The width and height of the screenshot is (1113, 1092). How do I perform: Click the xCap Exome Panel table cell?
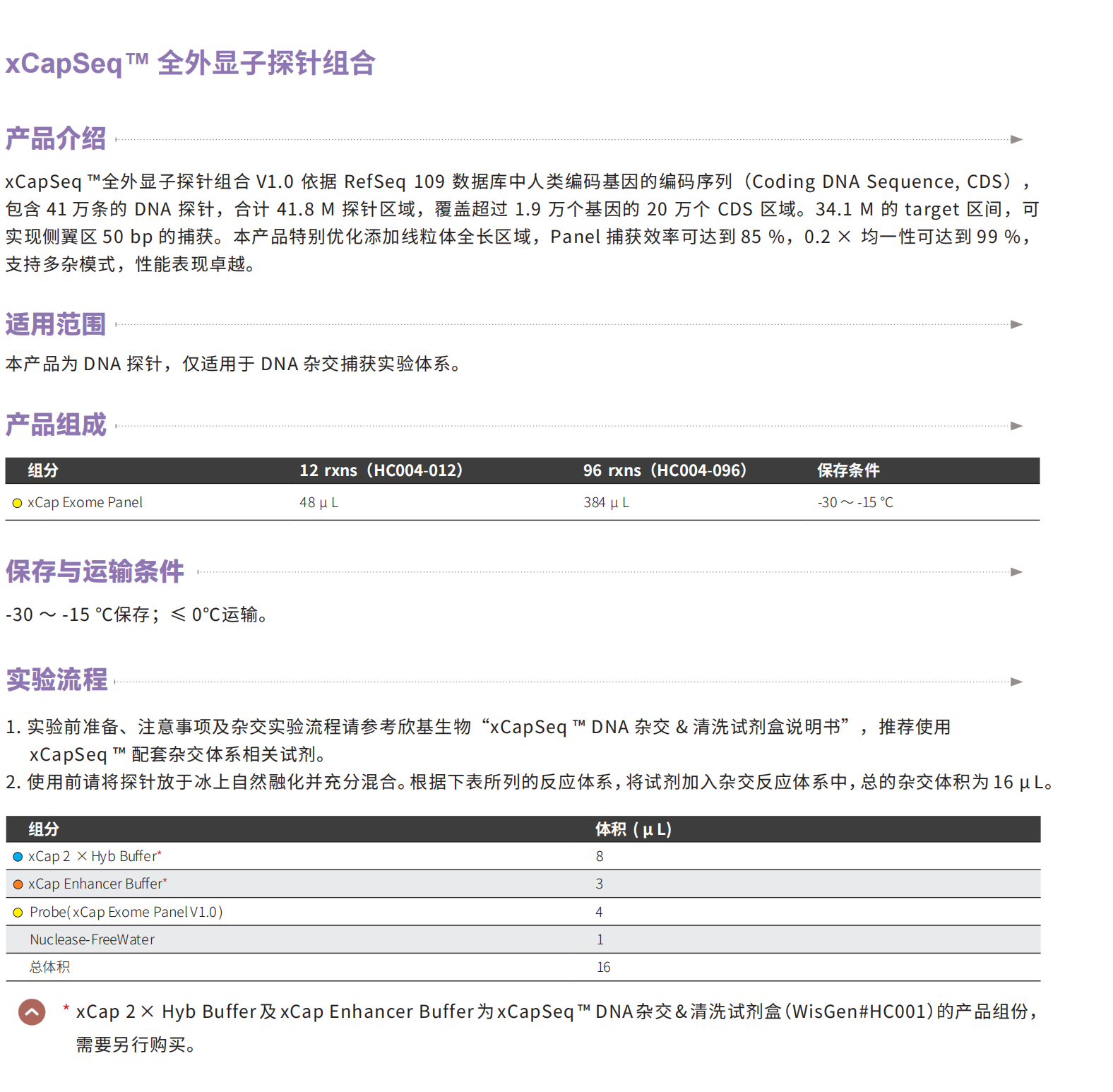click(x=85, y=502)
